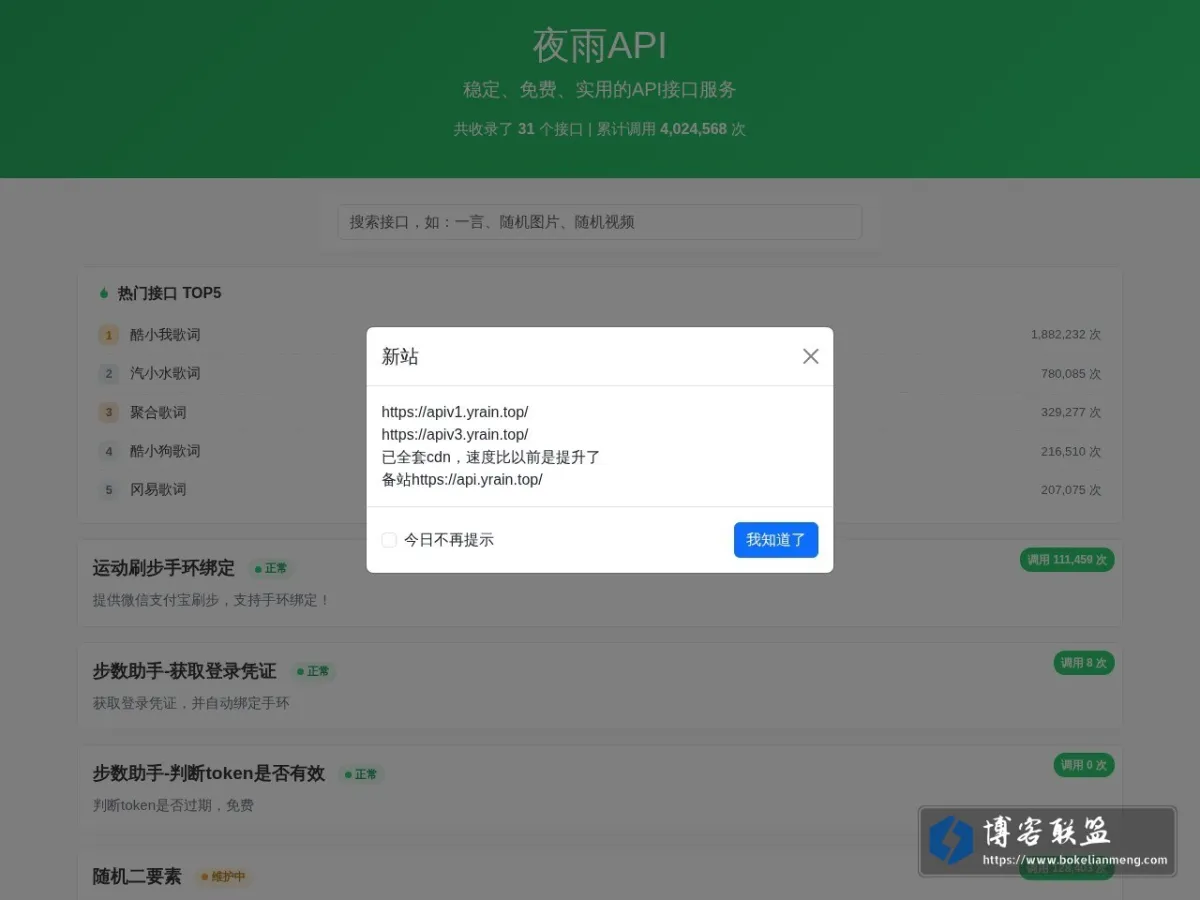The height and width of the screenshot is (900, 1200).
Task: Click the 我知道了 button
Action: click(776, 540)
